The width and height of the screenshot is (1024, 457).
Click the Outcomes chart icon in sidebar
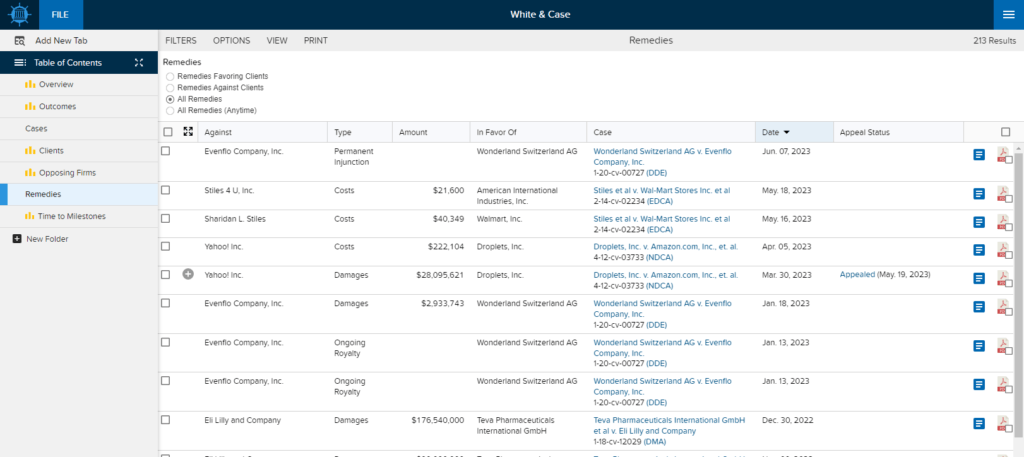click(x=30, y=106)
